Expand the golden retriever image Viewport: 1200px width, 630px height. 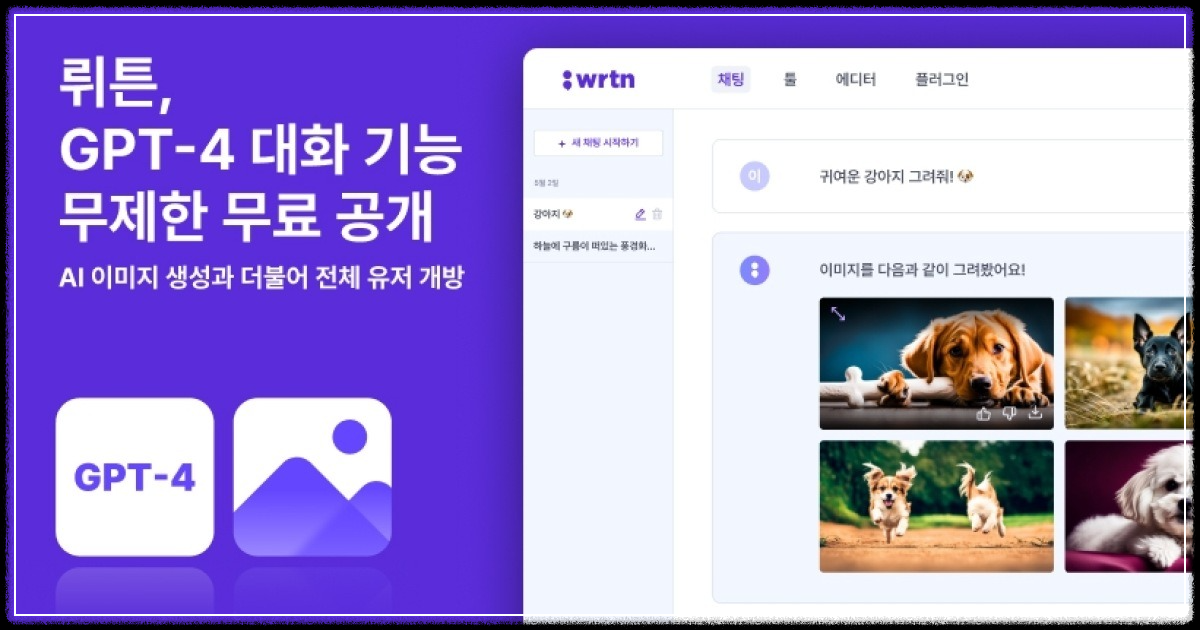tap(838, 314)
